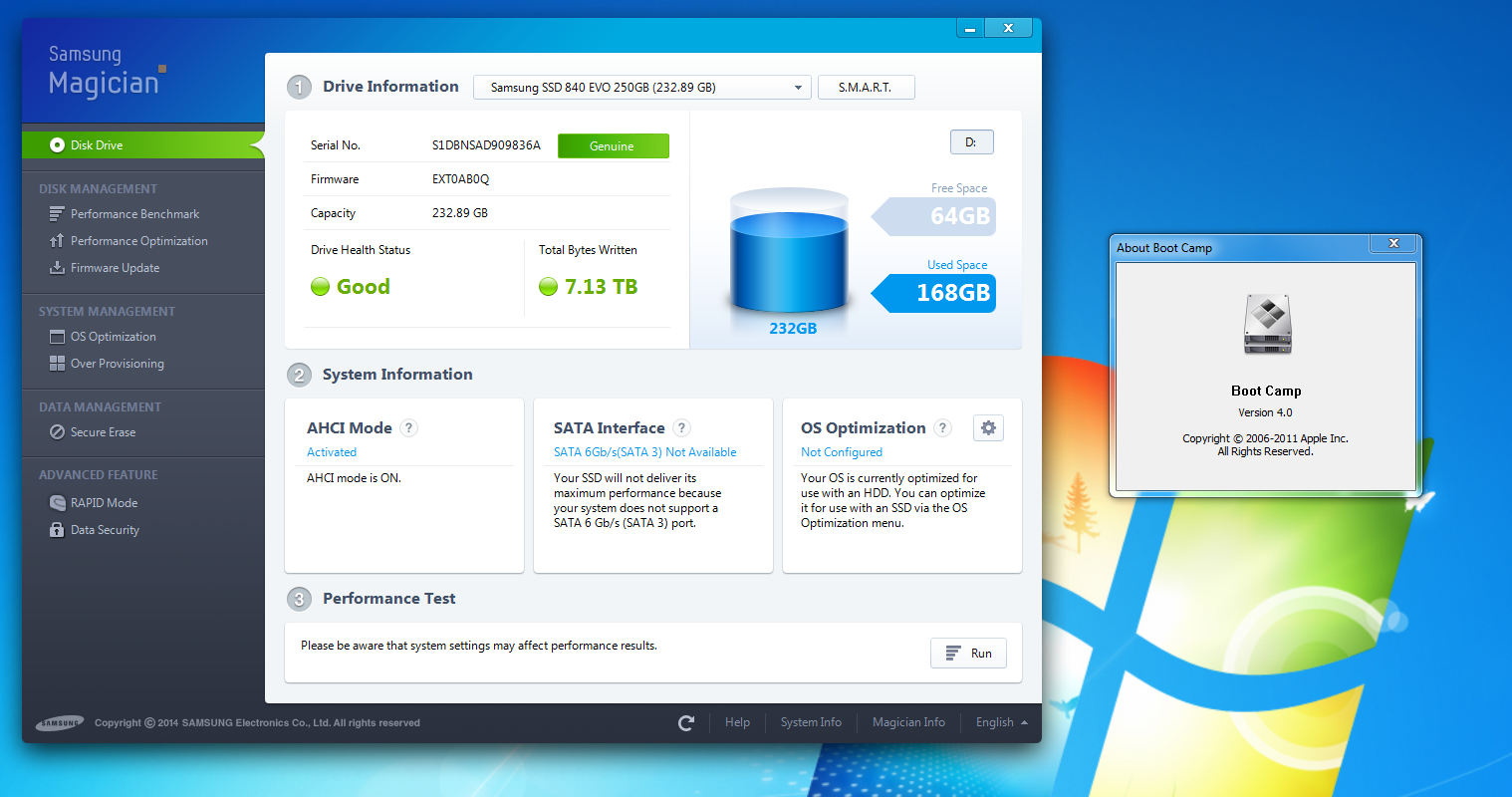Viewport: 1512px width, 797px height.
Task: Click the Firmware Update download icon
Action: [57, 268]
